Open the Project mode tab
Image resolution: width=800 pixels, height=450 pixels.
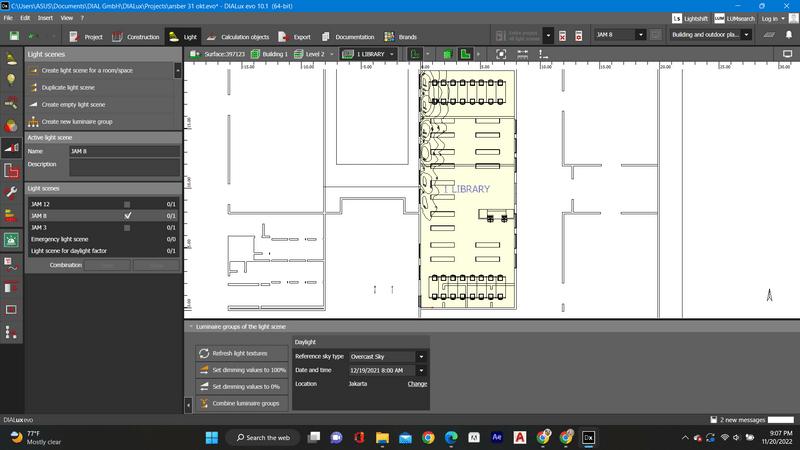[x=86, y=37]
